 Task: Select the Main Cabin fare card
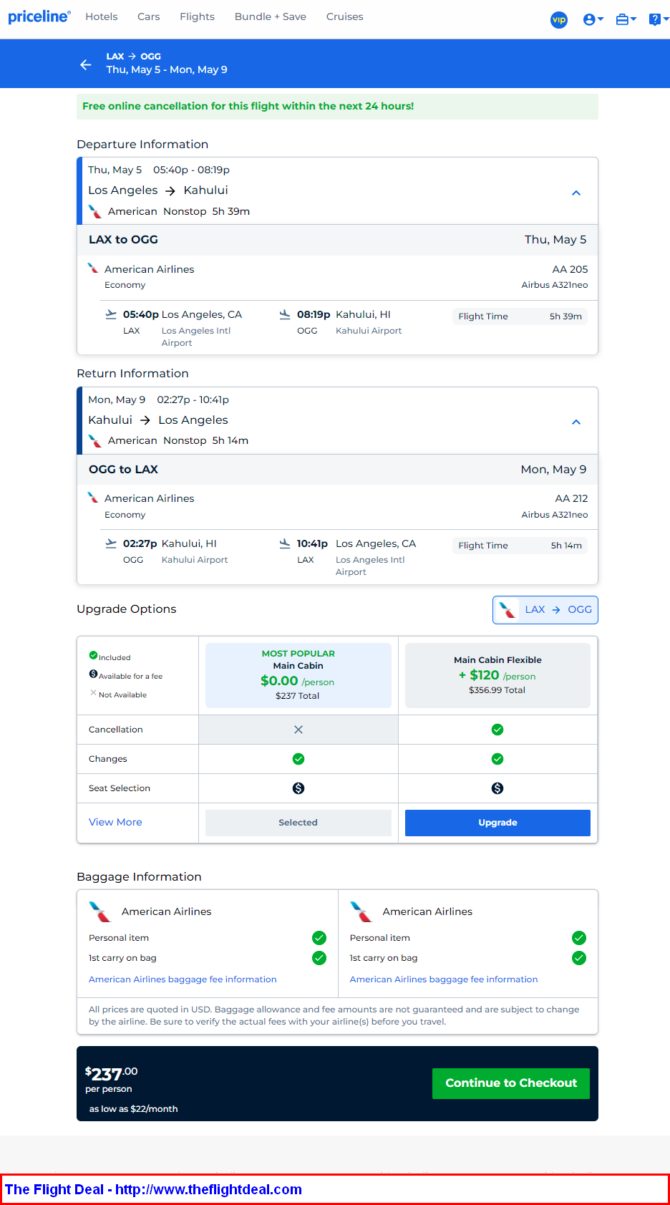coord(298,675)
